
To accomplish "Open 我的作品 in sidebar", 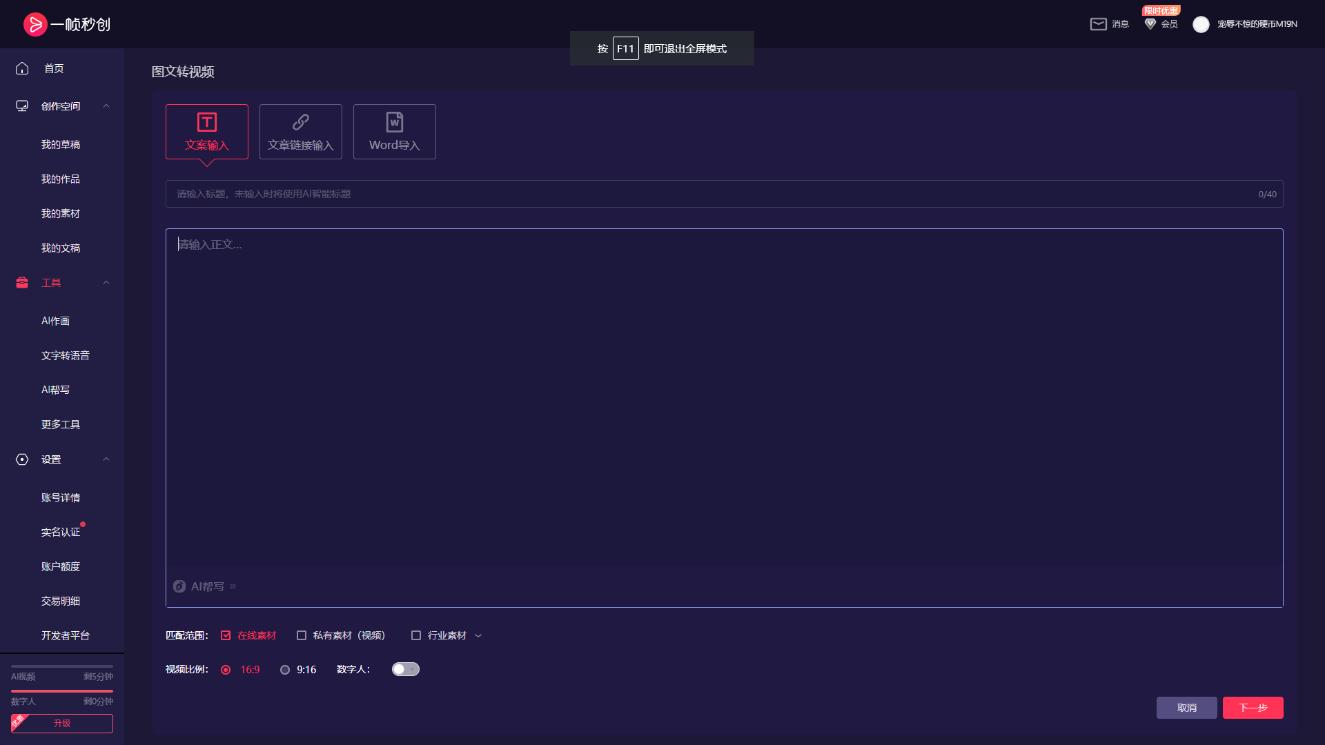I will [60, 179].
